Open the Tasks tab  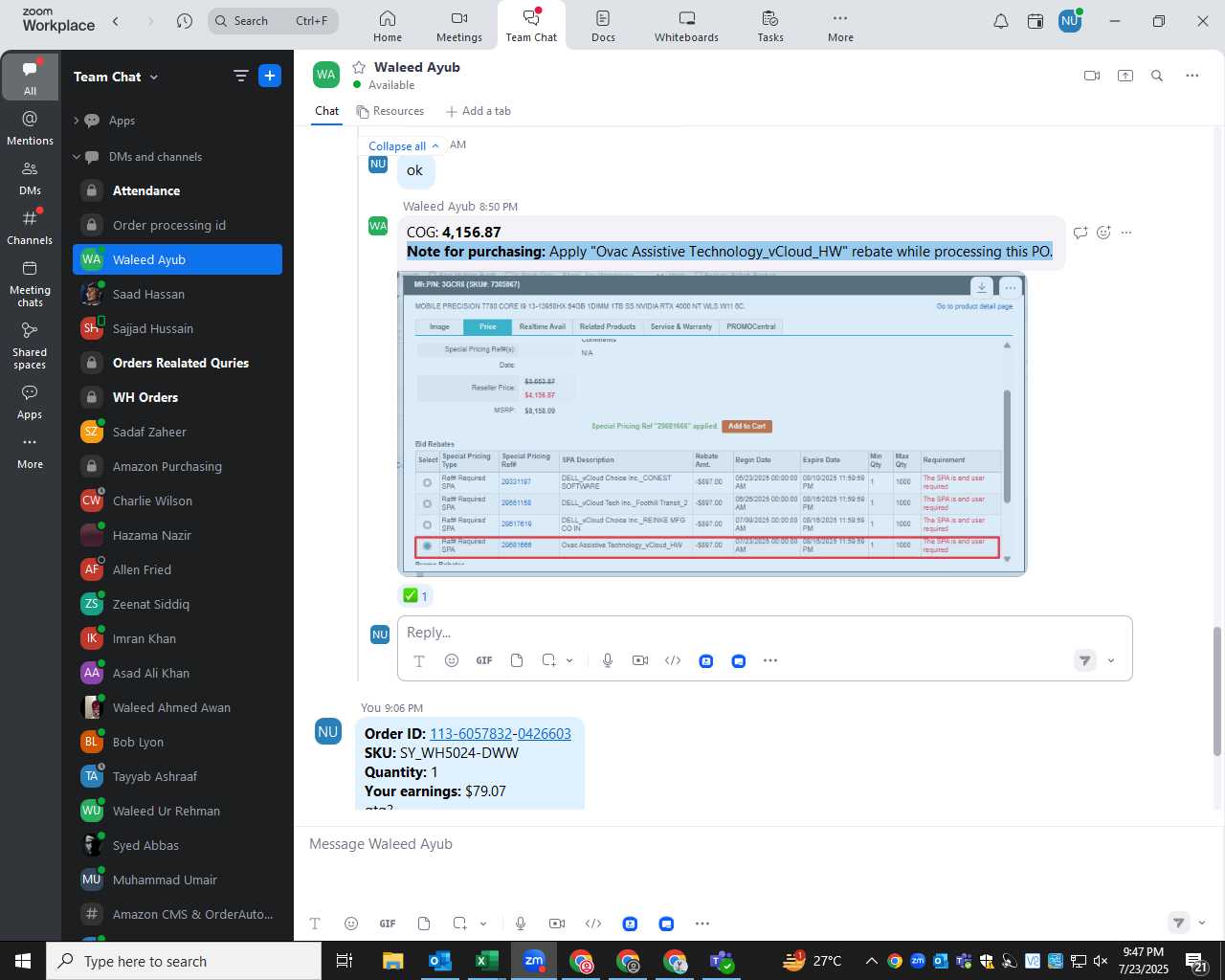point(770,26)
